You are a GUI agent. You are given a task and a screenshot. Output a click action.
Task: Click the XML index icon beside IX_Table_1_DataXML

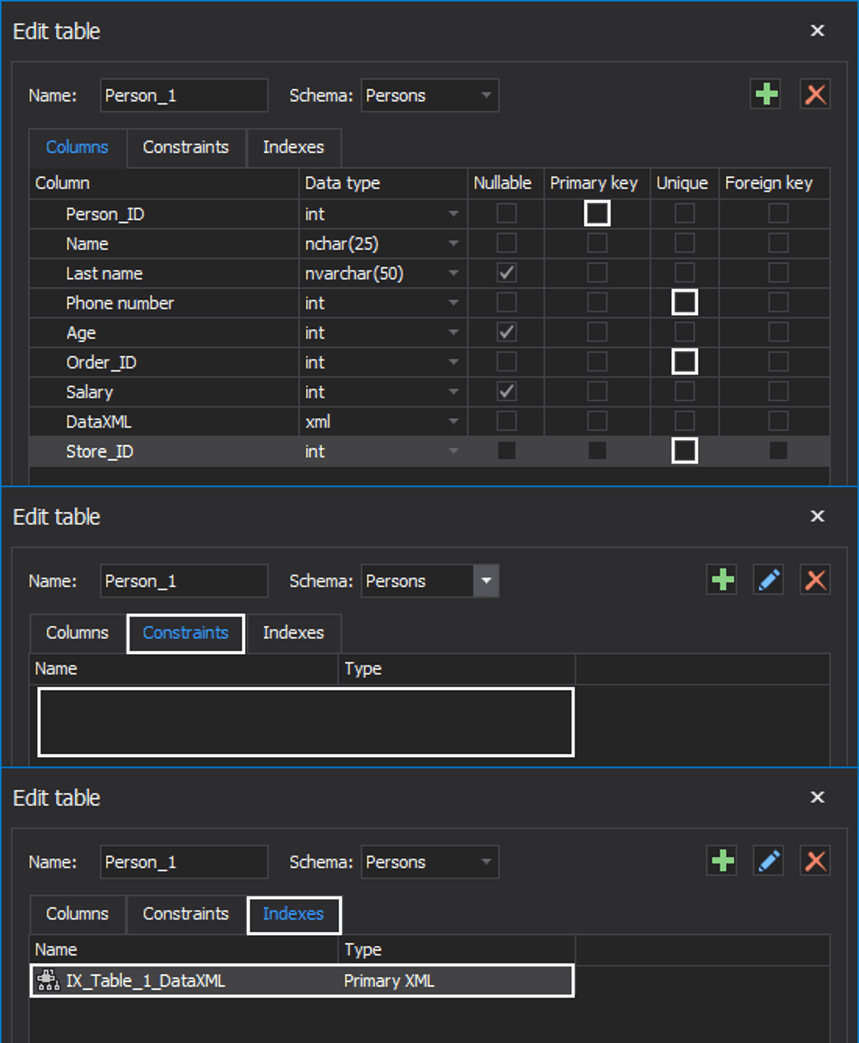pyautogui.click(x=45, y=980)
